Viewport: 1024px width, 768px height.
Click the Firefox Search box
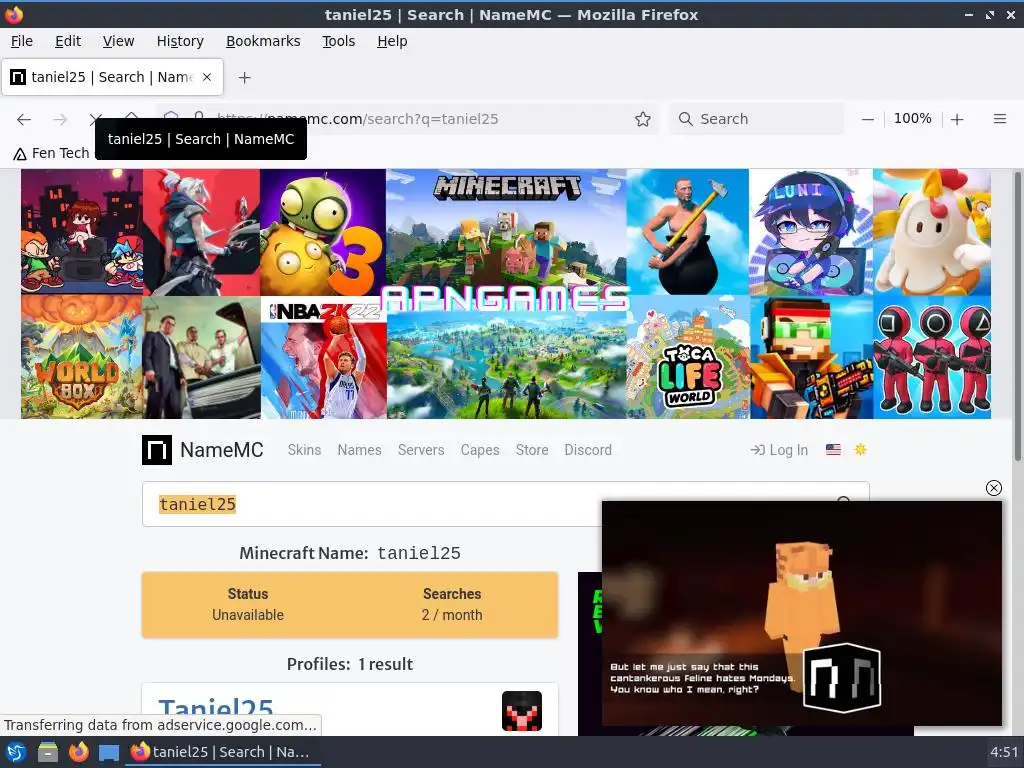tap(757, 119)
